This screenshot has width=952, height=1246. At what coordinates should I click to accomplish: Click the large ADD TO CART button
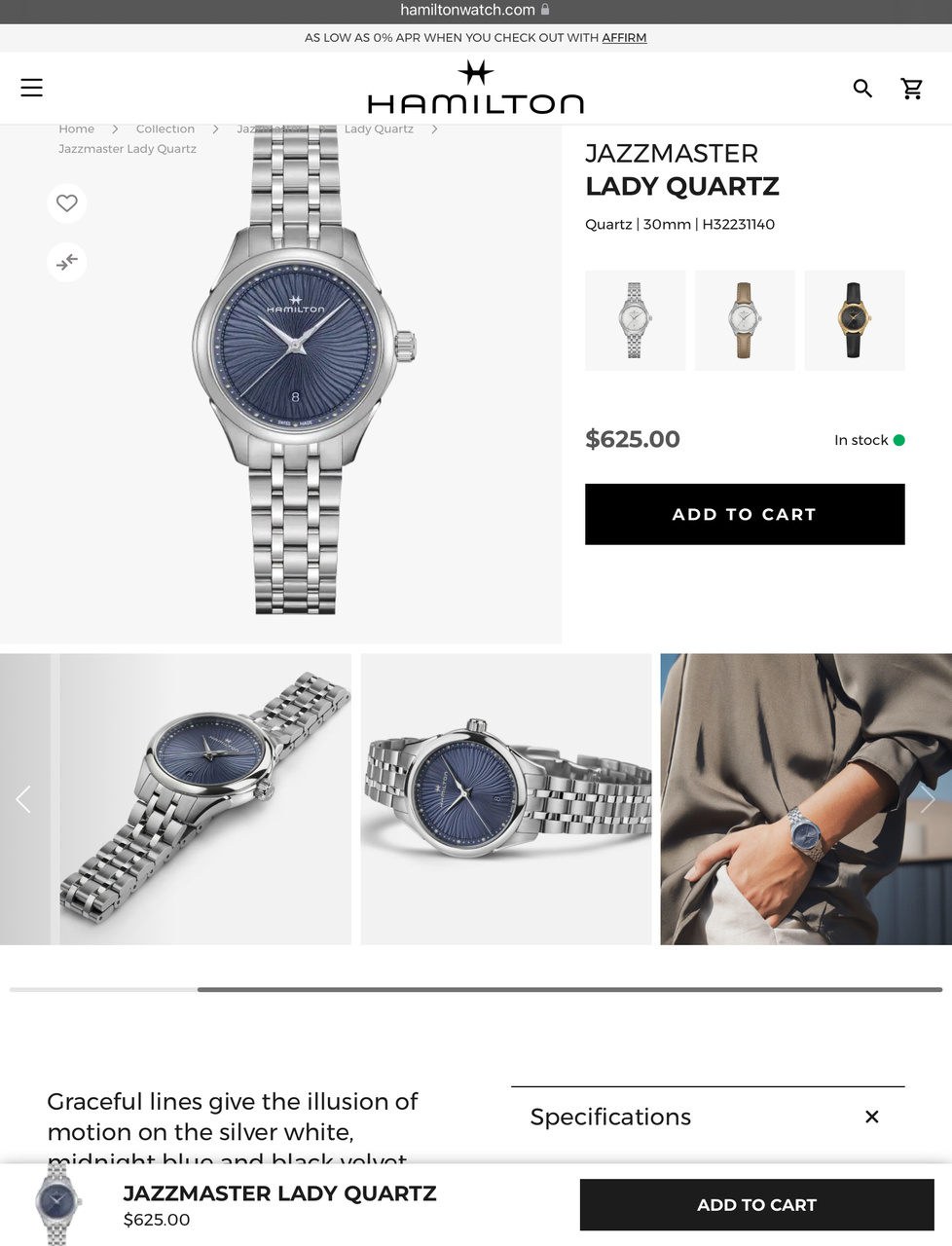coord(745,514)
